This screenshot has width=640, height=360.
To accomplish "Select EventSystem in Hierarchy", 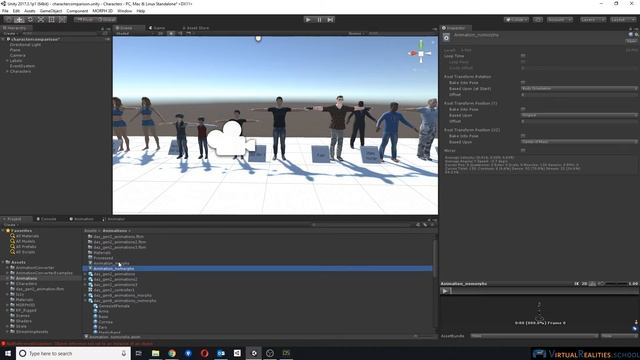I will click(x=22, y=66).
